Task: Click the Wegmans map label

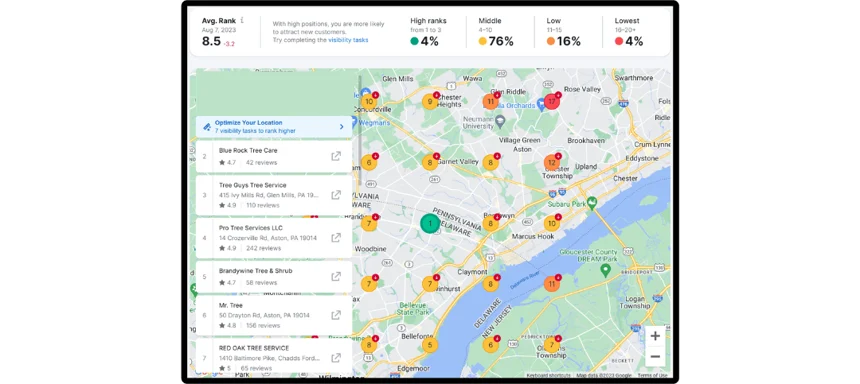Action: (375, 122)
